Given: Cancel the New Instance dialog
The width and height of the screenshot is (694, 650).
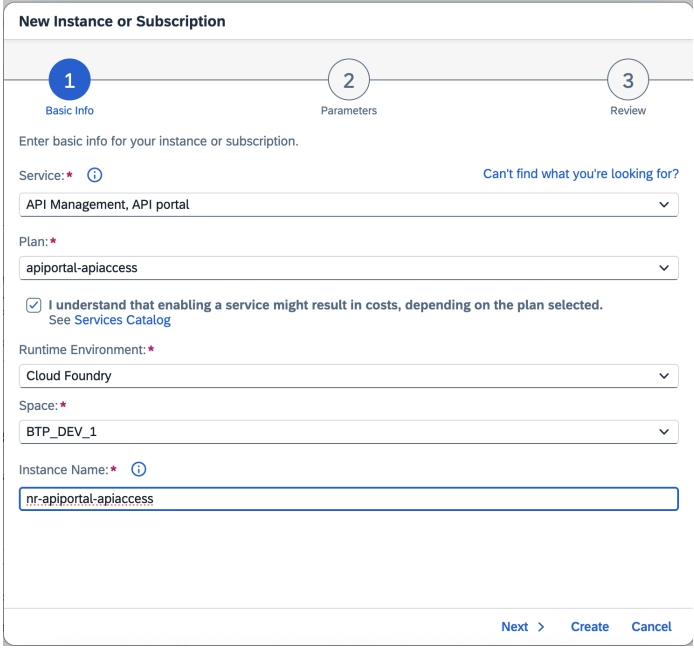Looking at the screenshot, I should pyautogui.click(x=651, y=627).
